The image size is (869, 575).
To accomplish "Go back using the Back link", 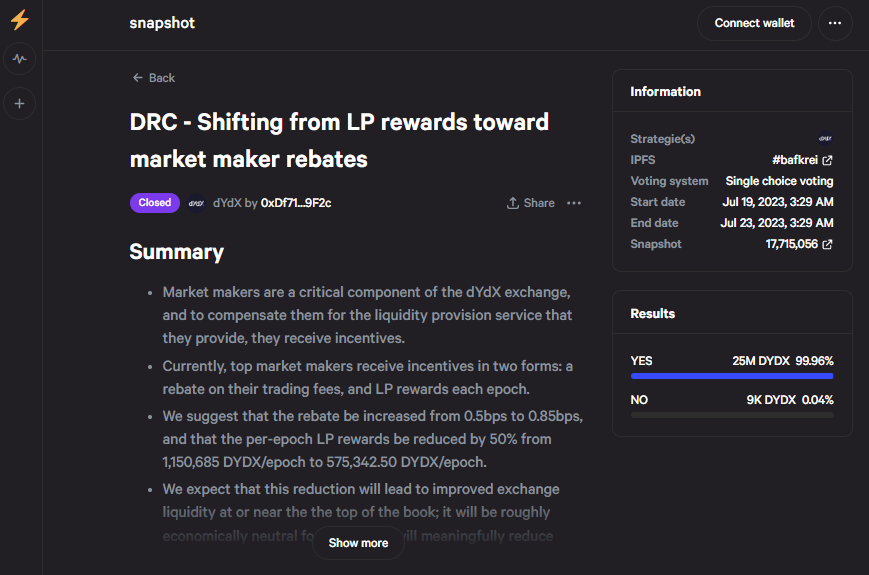I will [154, 78].
